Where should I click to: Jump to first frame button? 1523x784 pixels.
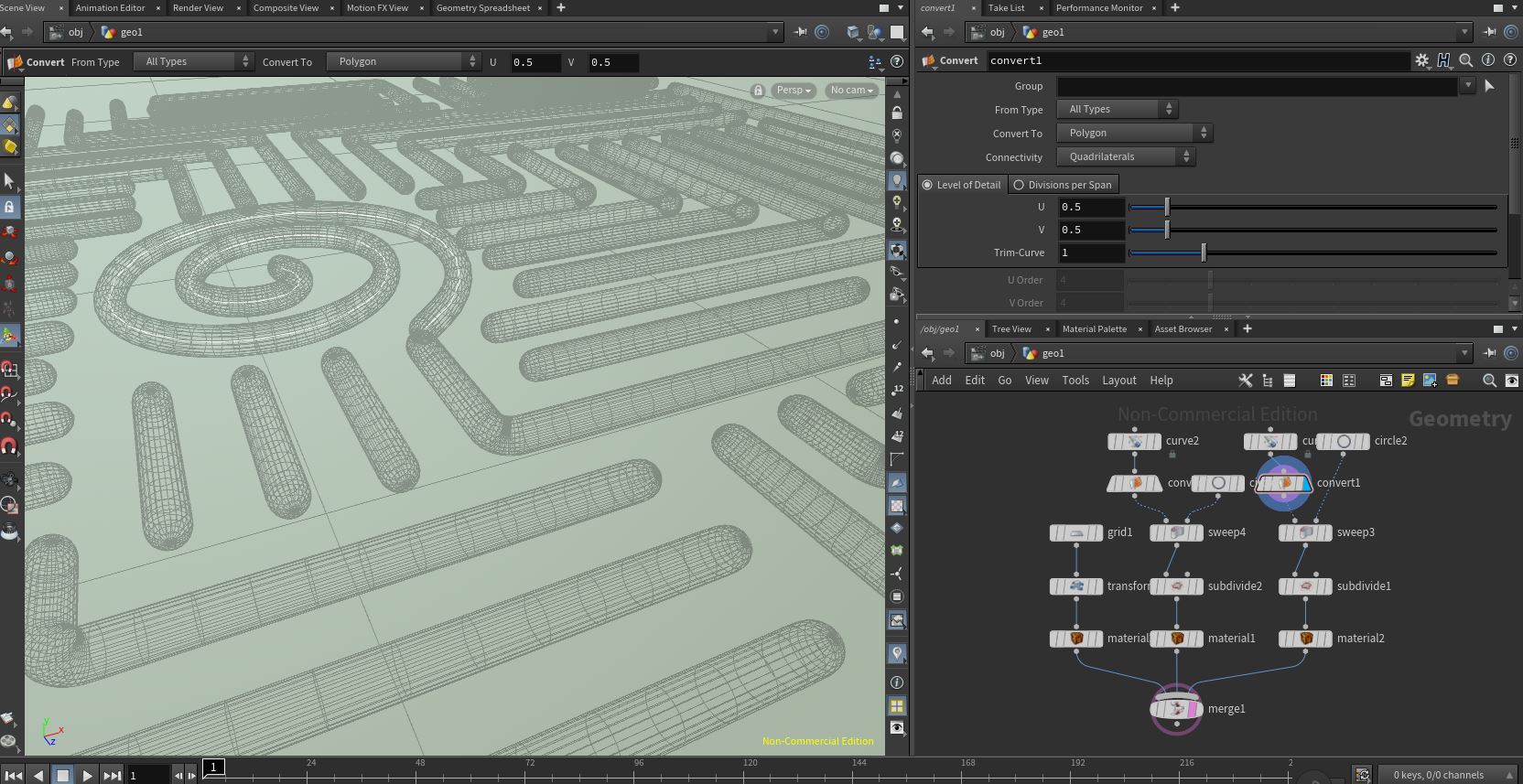pos(13,775)
